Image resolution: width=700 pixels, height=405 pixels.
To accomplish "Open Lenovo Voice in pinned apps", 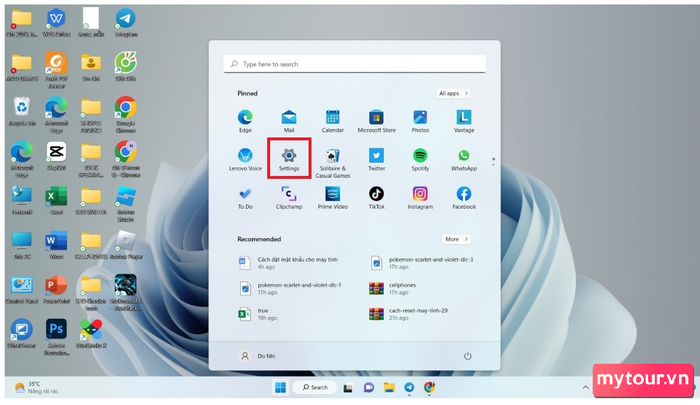I will tap(245, 159).
